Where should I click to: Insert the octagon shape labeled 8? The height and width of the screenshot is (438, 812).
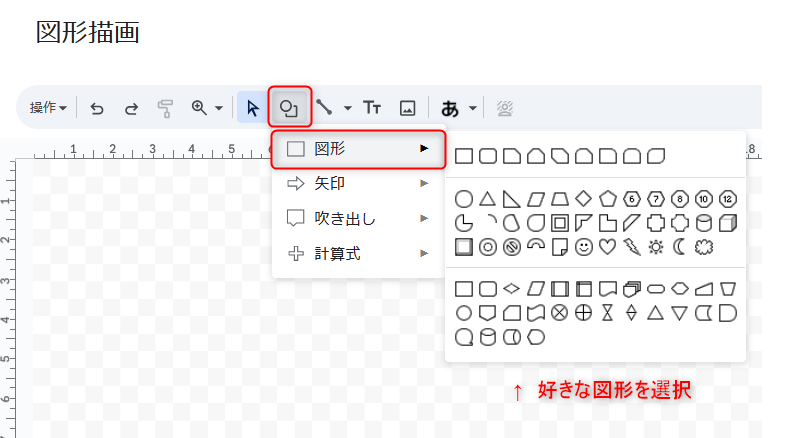(679, 199)
